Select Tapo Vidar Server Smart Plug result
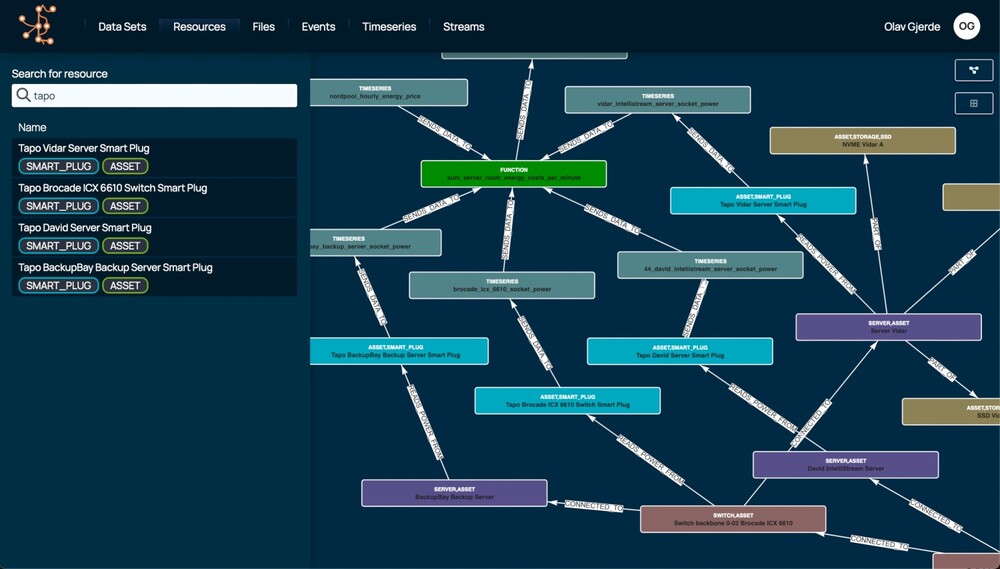This screenshot has height=569, width=1000. click(x=84, y=148)
